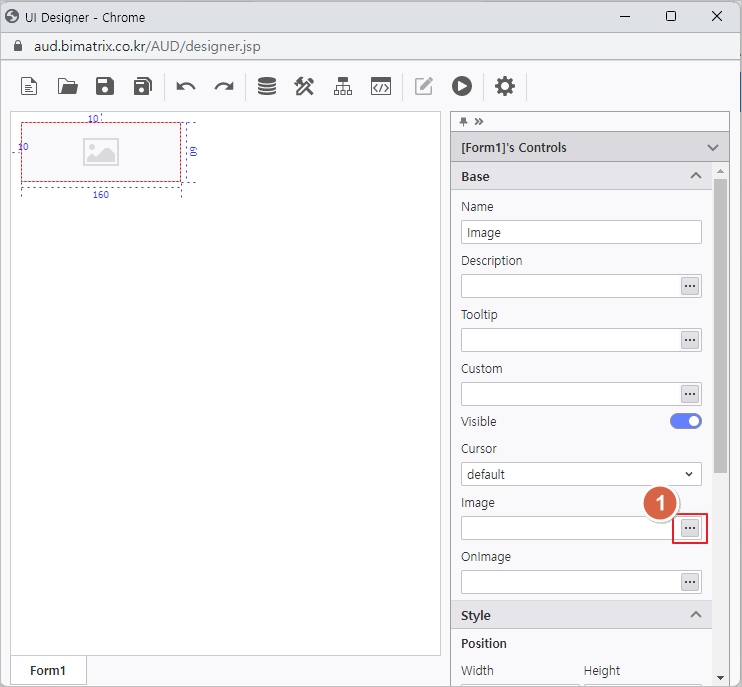The height and width of the screenshot is (687, 742).
Task: Open a file with the folder icon
Action: tap(68, 86)
